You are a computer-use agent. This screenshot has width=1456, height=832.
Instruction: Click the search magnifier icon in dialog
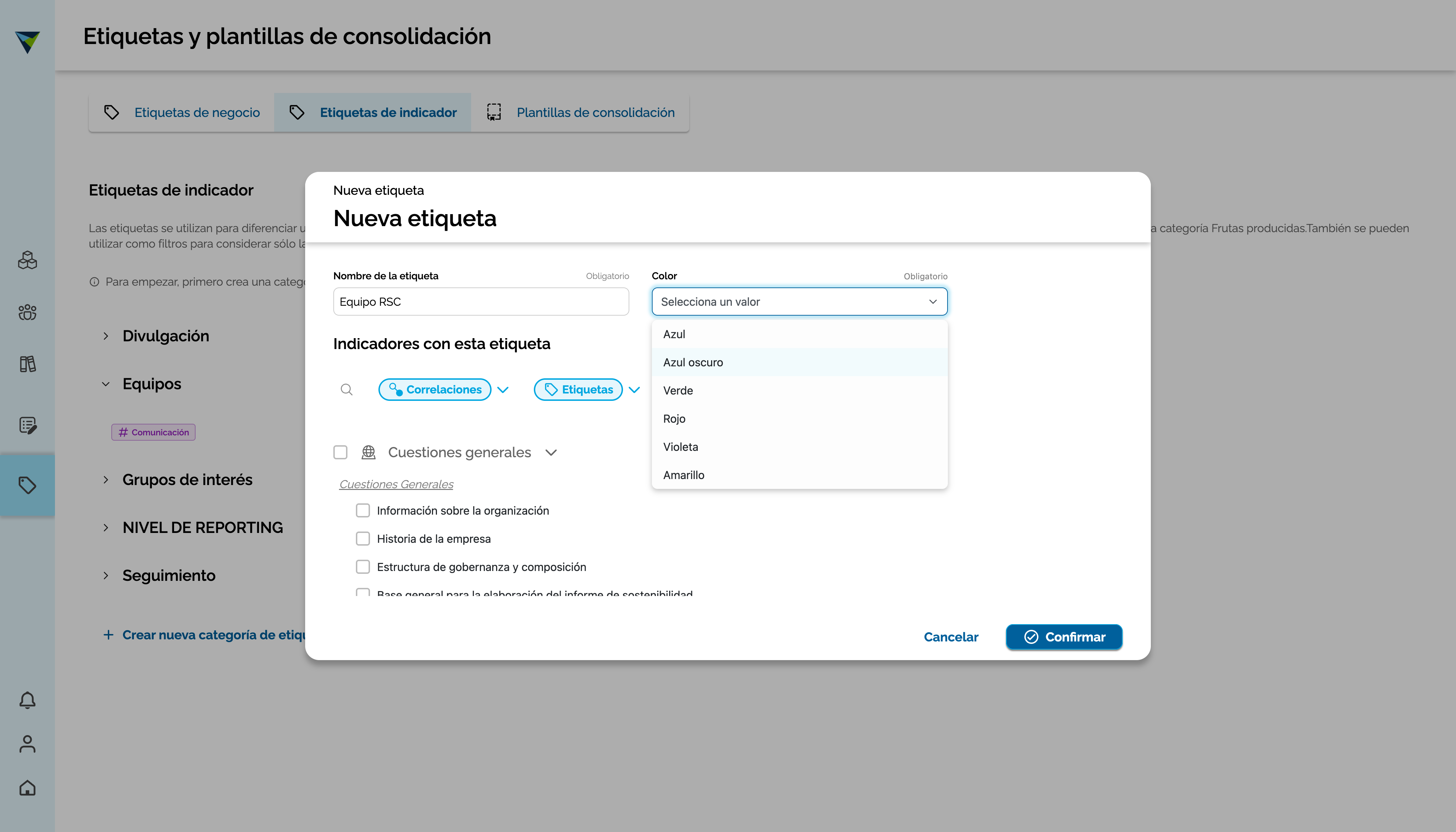click(346, 390)
